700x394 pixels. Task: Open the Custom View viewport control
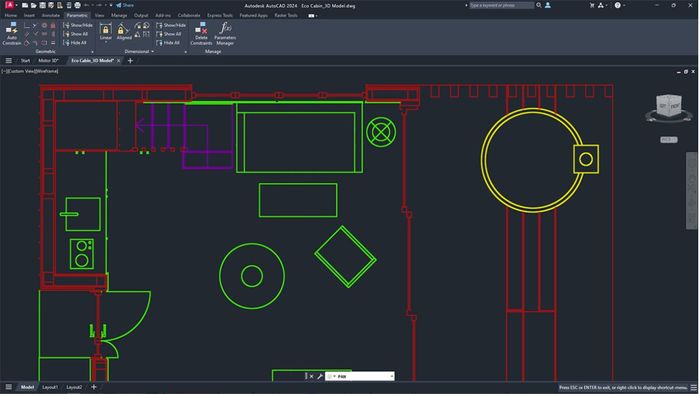tap(21, 71)
